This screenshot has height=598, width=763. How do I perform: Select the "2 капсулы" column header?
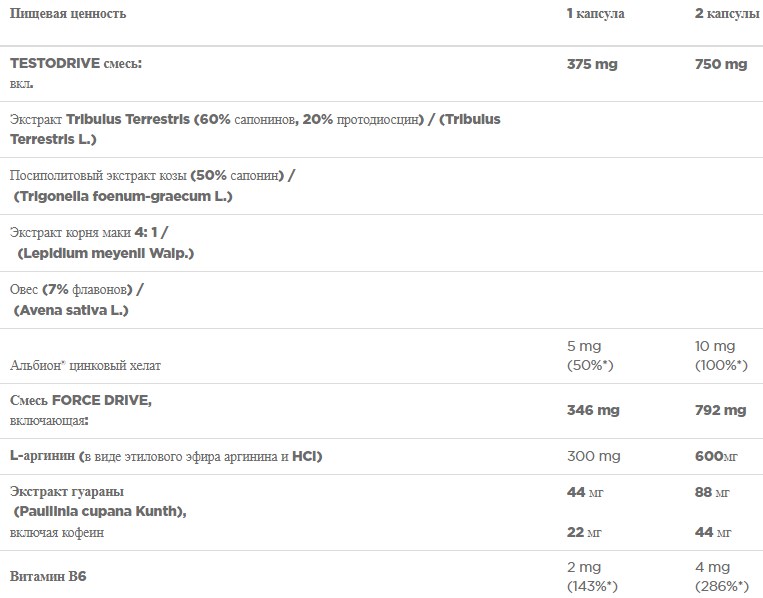727,14
